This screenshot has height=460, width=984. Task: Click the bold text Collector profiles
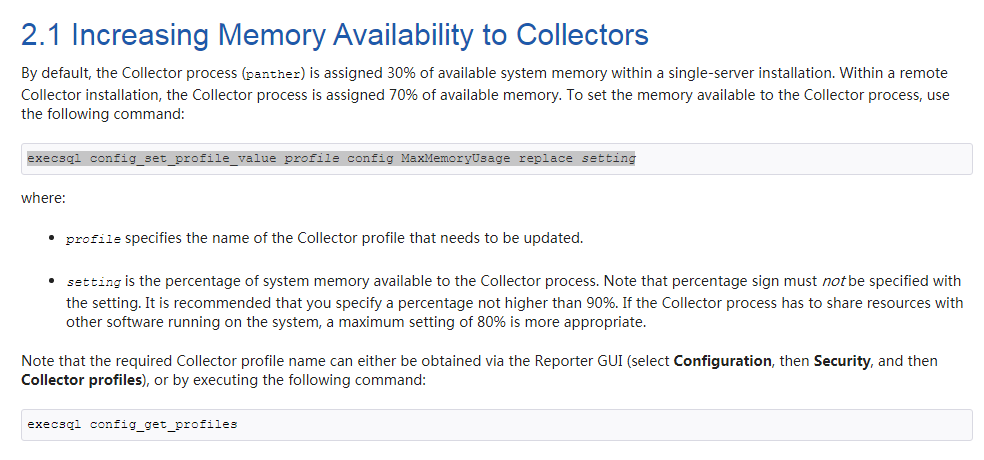(x=82, y=380)
